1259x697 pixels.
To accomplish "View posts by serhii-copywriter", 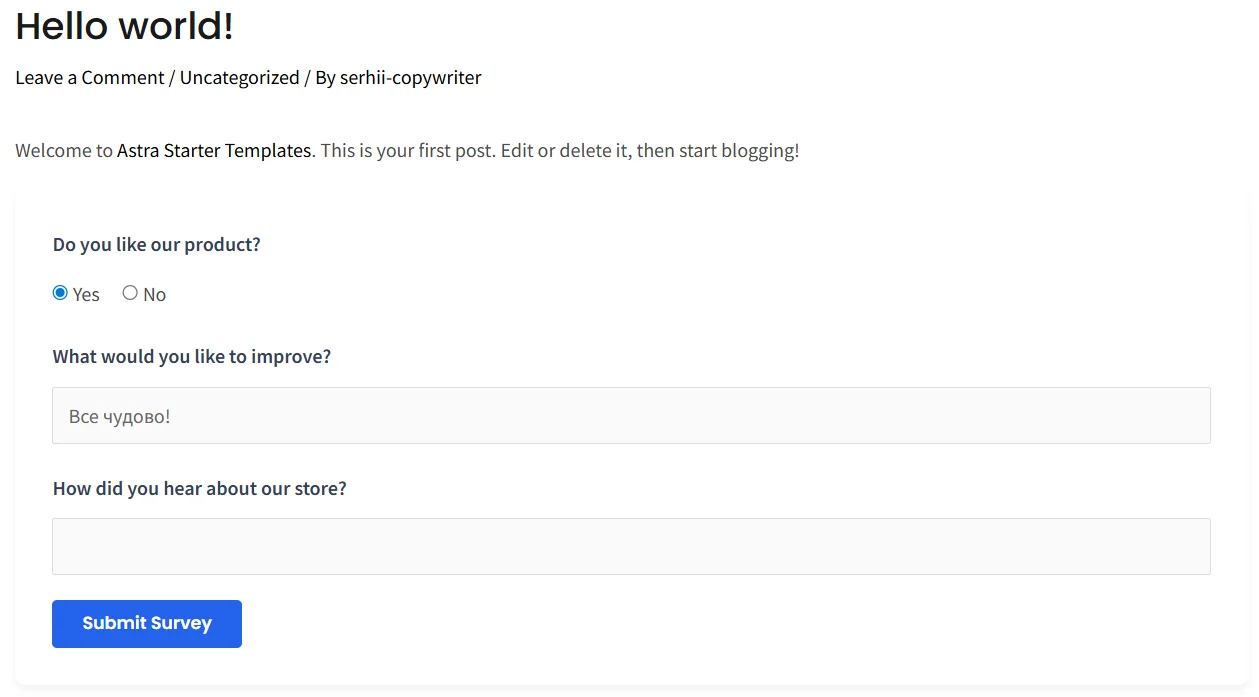I will [410, 77].
